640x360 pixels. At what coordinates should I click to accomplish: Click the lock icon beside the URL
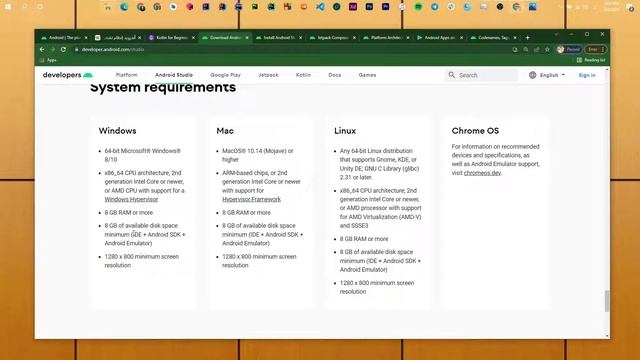76,49
